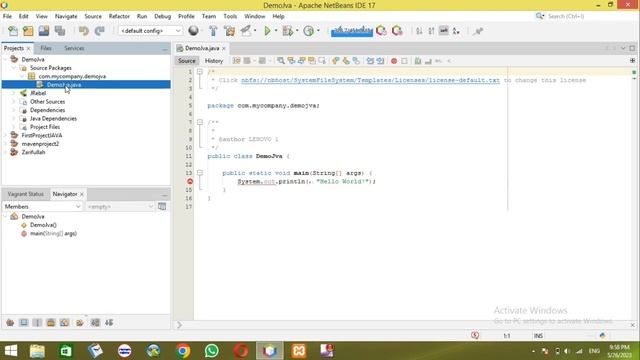Close the DemoJva.java editor tab
Screen dimensions: 640x360
tap(224, 48)
